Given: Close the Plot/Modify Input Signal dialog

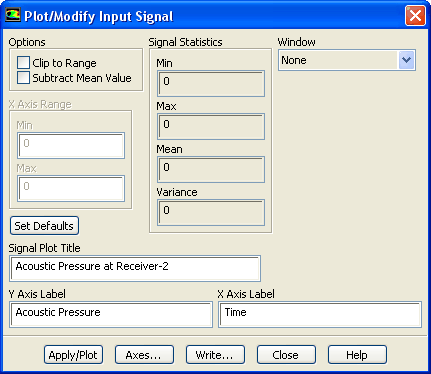Looking at the screenshot, I should click(415, 16).
